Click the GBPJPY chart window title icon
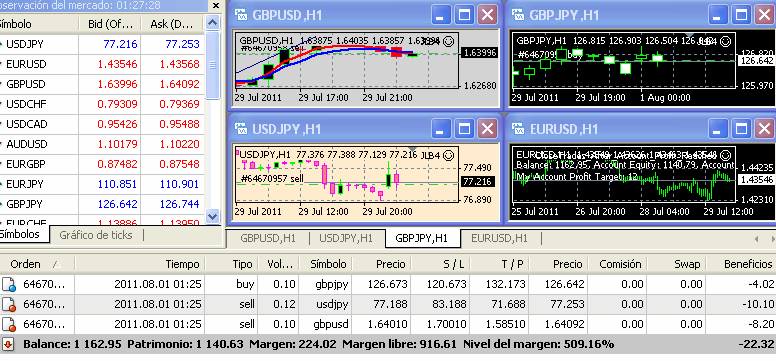The height and width of the screenshot is (361, 776). tap(518, 15)
